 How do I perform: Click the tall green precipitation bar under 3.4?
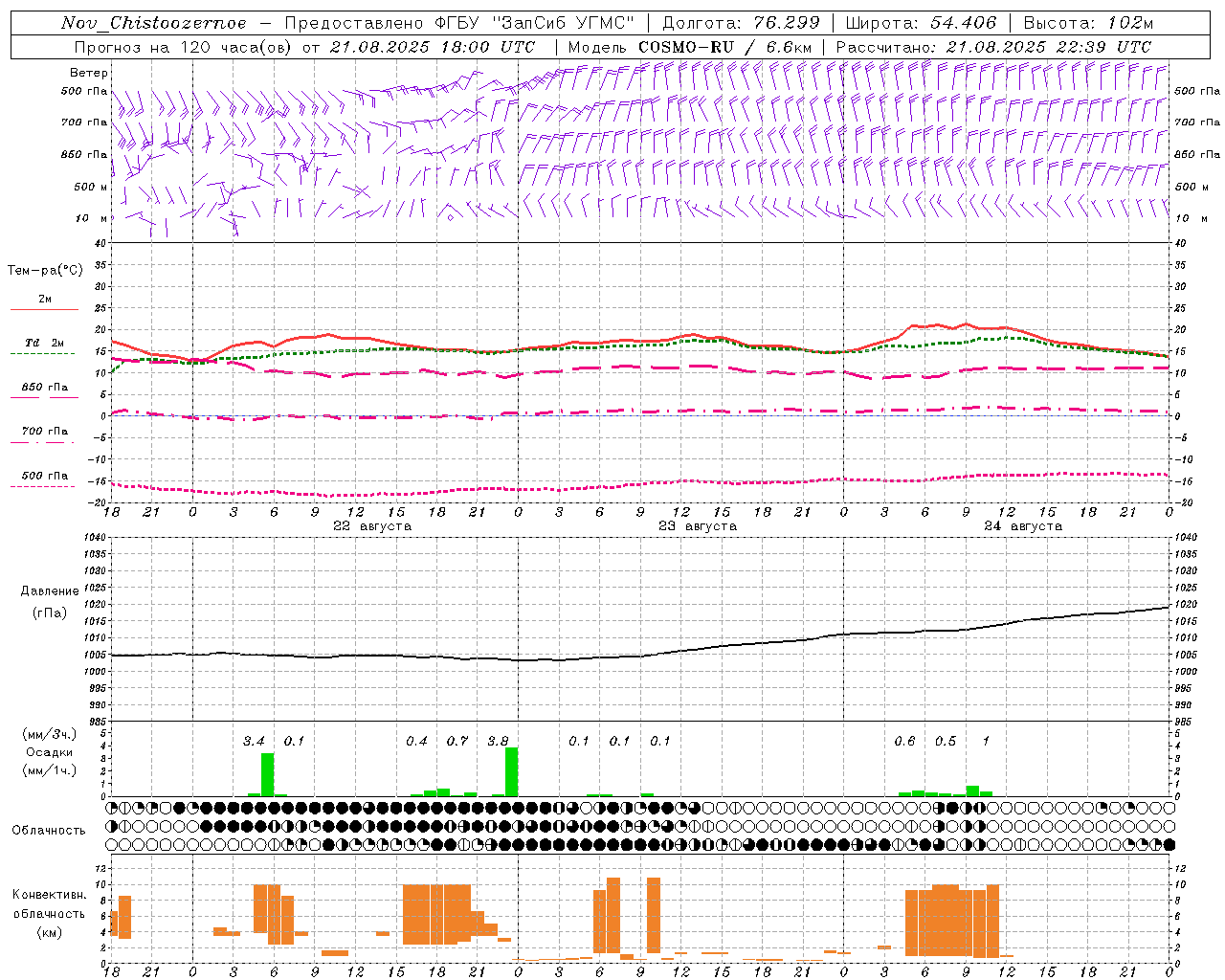(x=267, y=774)
